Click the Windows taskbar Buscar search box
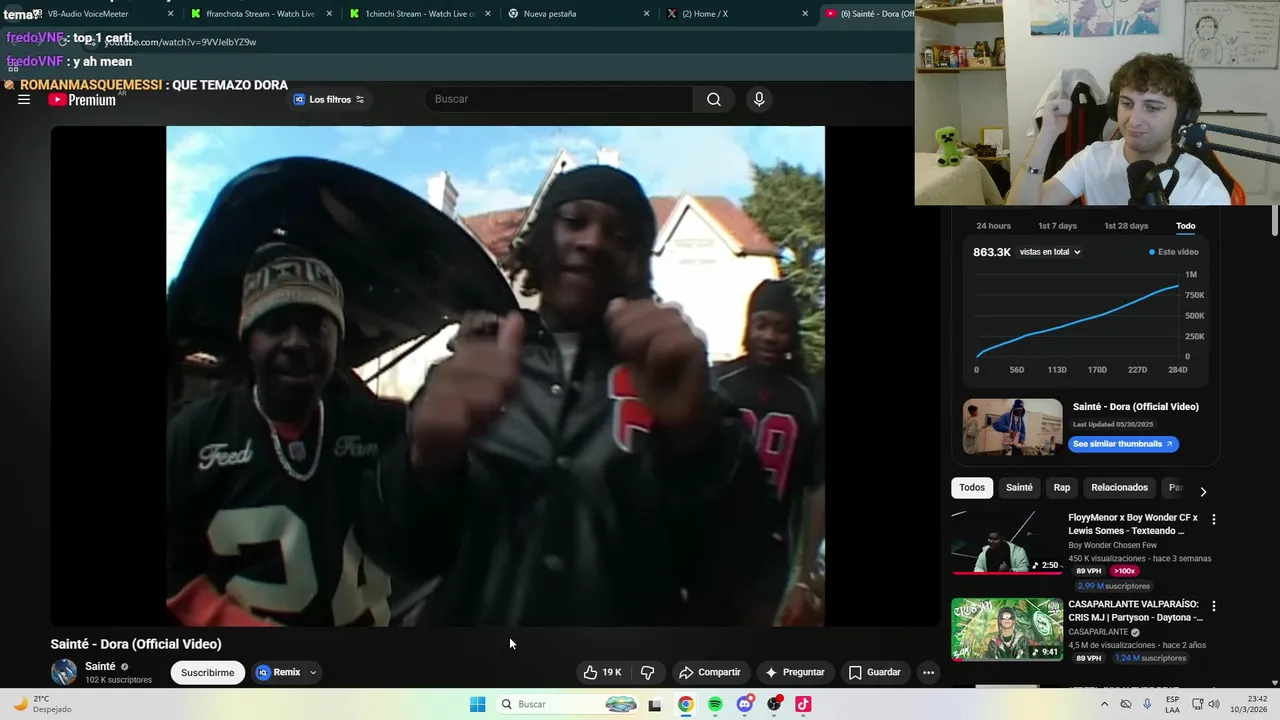 [x=568, y=704]
